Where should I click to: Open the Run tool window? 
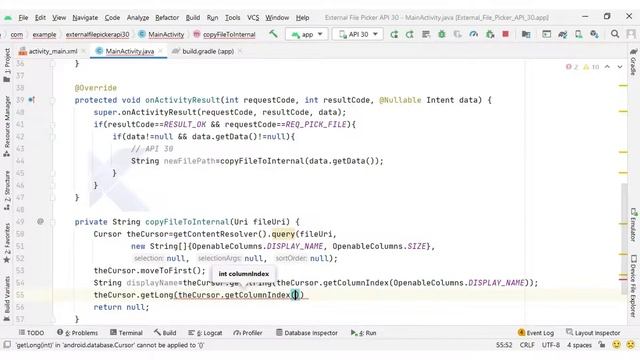pos(363,333)
